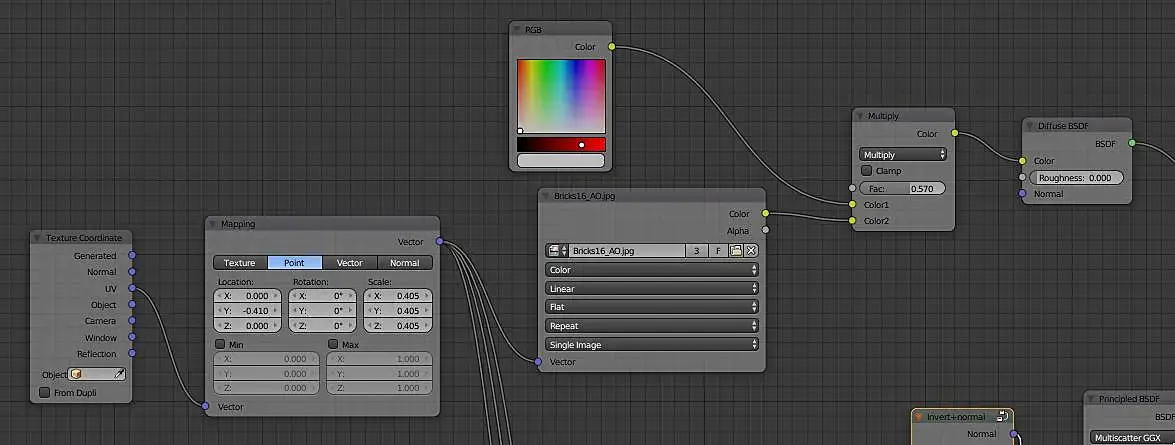Select the Point mapping type

click(295, 263)
